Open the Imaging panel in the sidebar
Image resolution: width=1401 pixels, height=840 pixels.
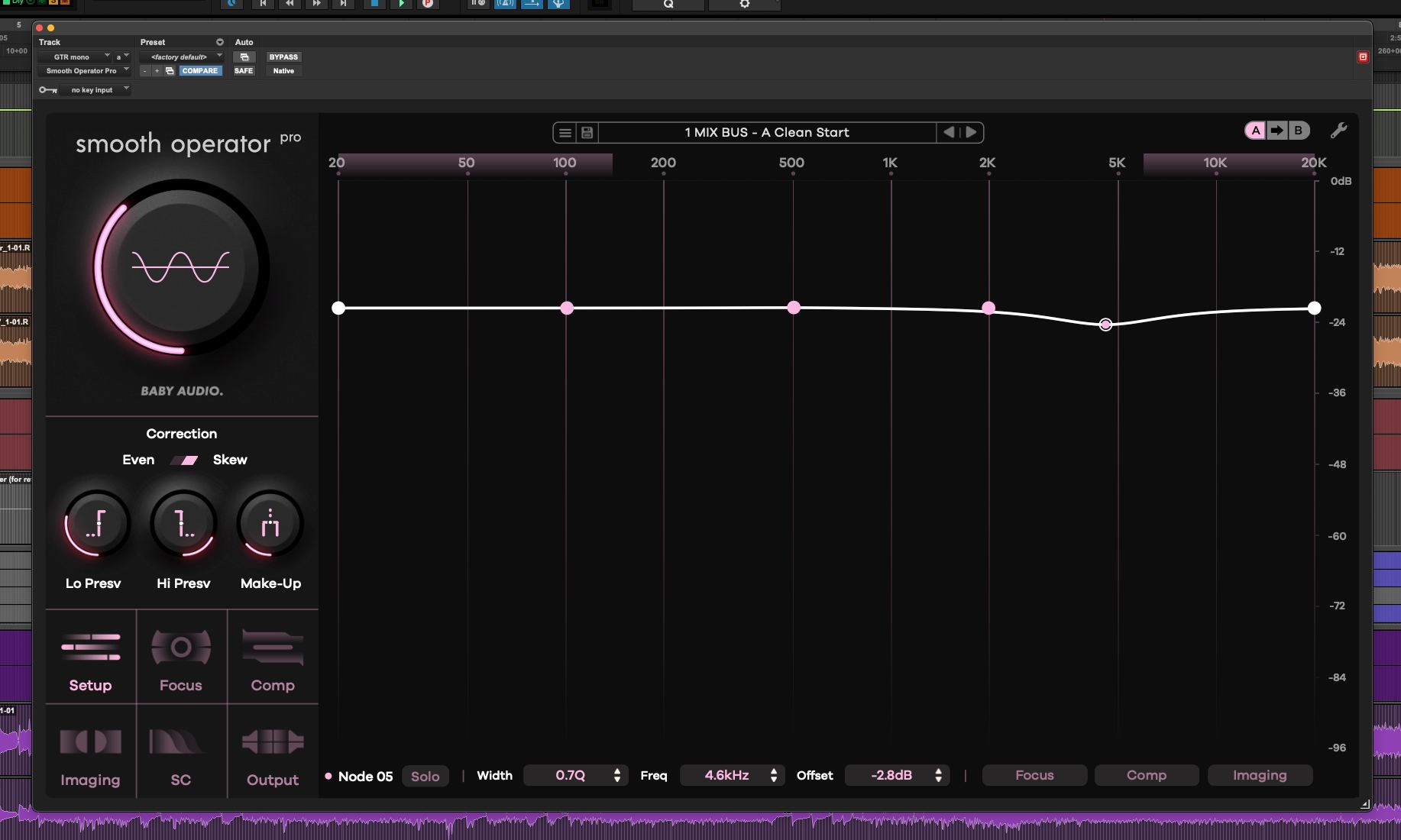coord(91,752)
